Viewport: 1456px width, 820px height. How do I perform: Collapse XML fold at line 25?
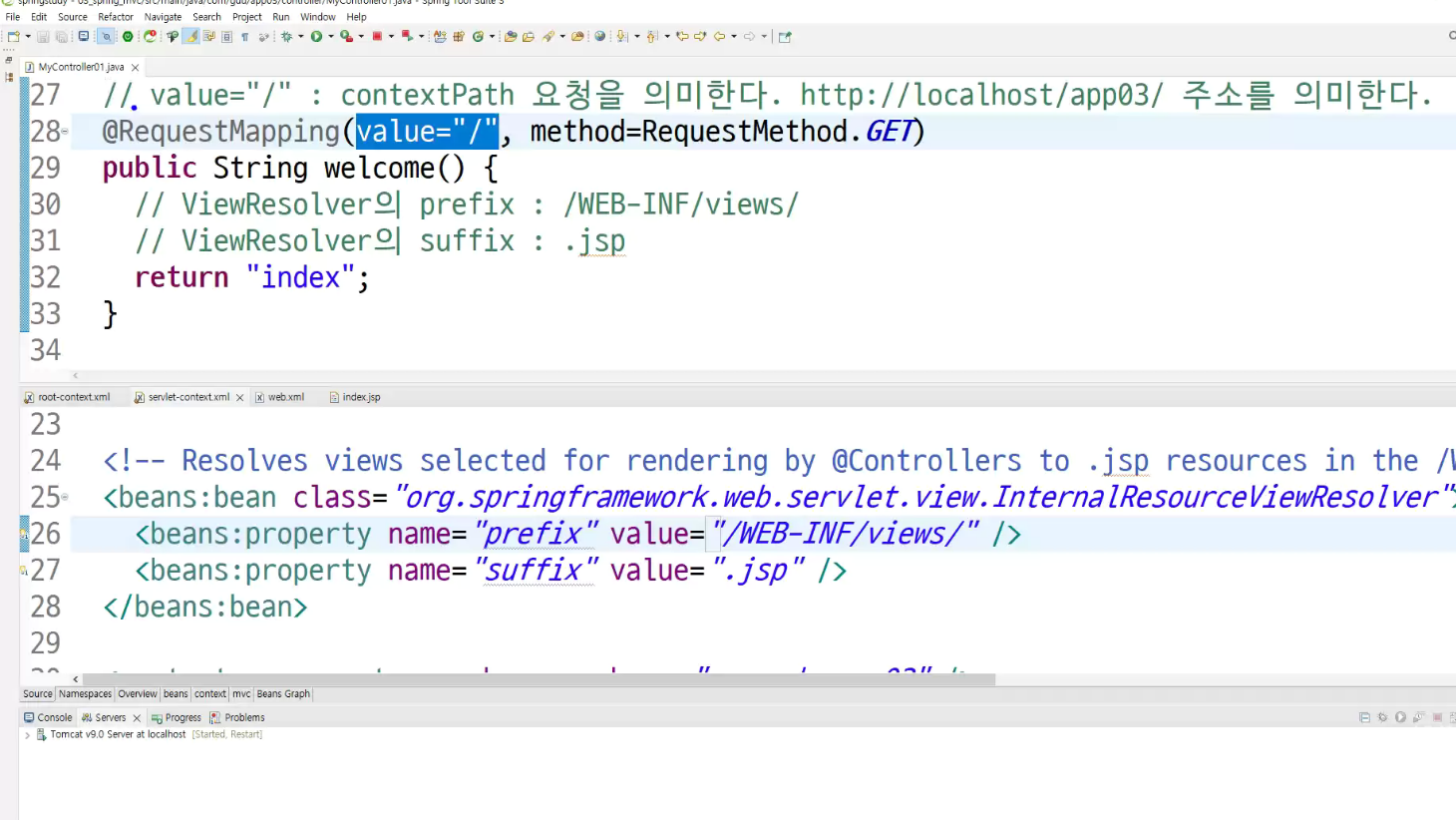[x=65, y=497]
